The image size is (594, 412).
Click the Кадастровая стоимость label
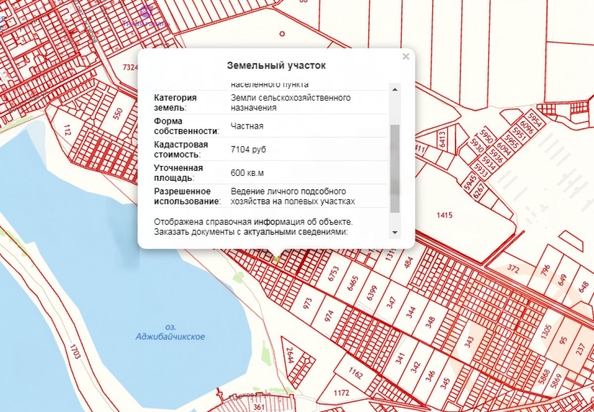pyautogui.click(x=181, y=150)
